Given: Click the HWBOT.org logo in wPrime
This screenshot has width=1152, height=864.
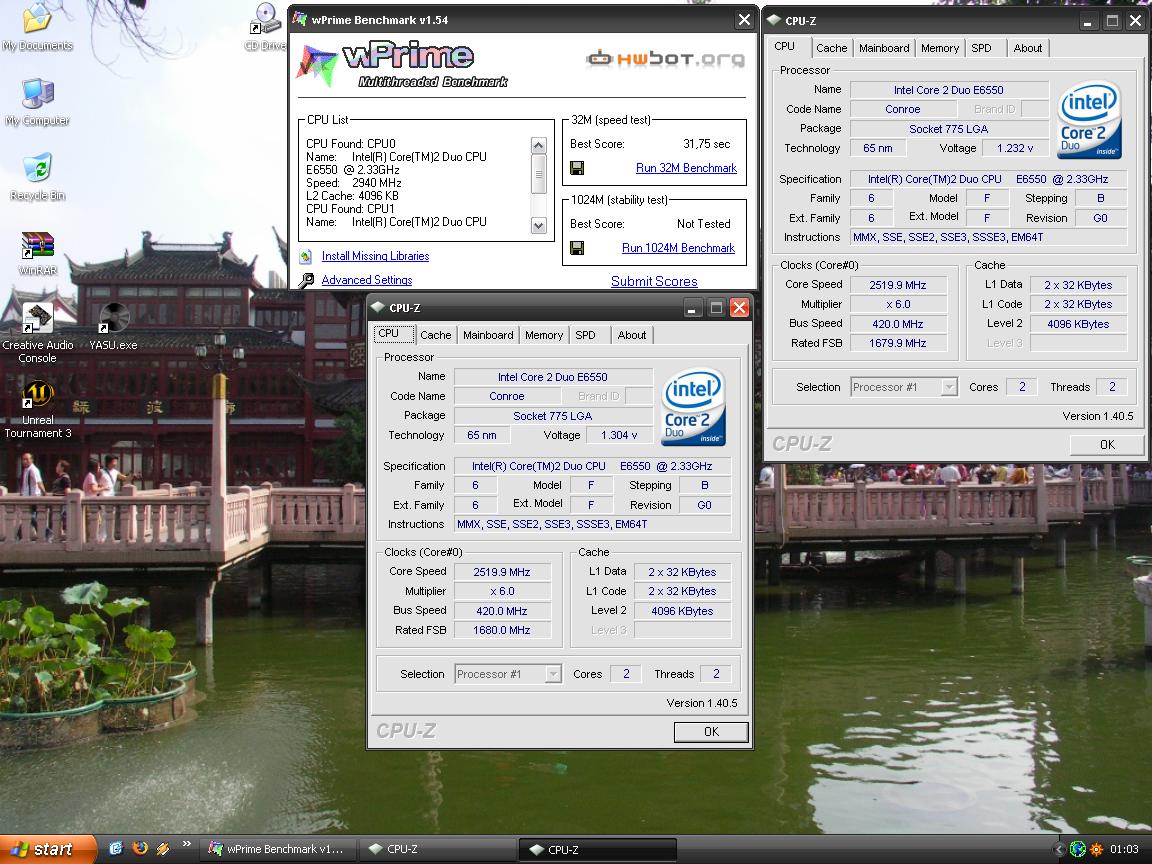Looking at the screenshot, I should [666, 58].
